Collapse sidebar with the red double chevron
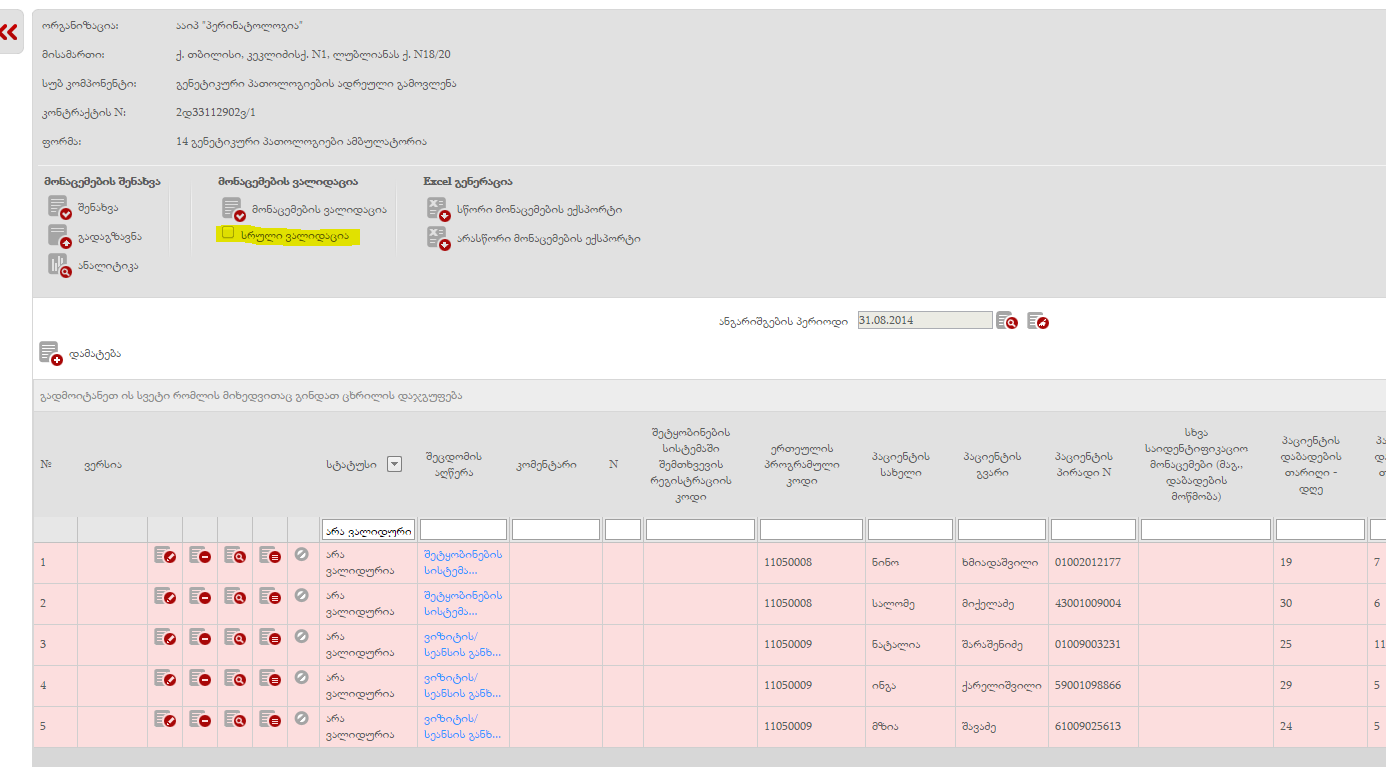The image size is (1386, 767). tap(9, 32)
